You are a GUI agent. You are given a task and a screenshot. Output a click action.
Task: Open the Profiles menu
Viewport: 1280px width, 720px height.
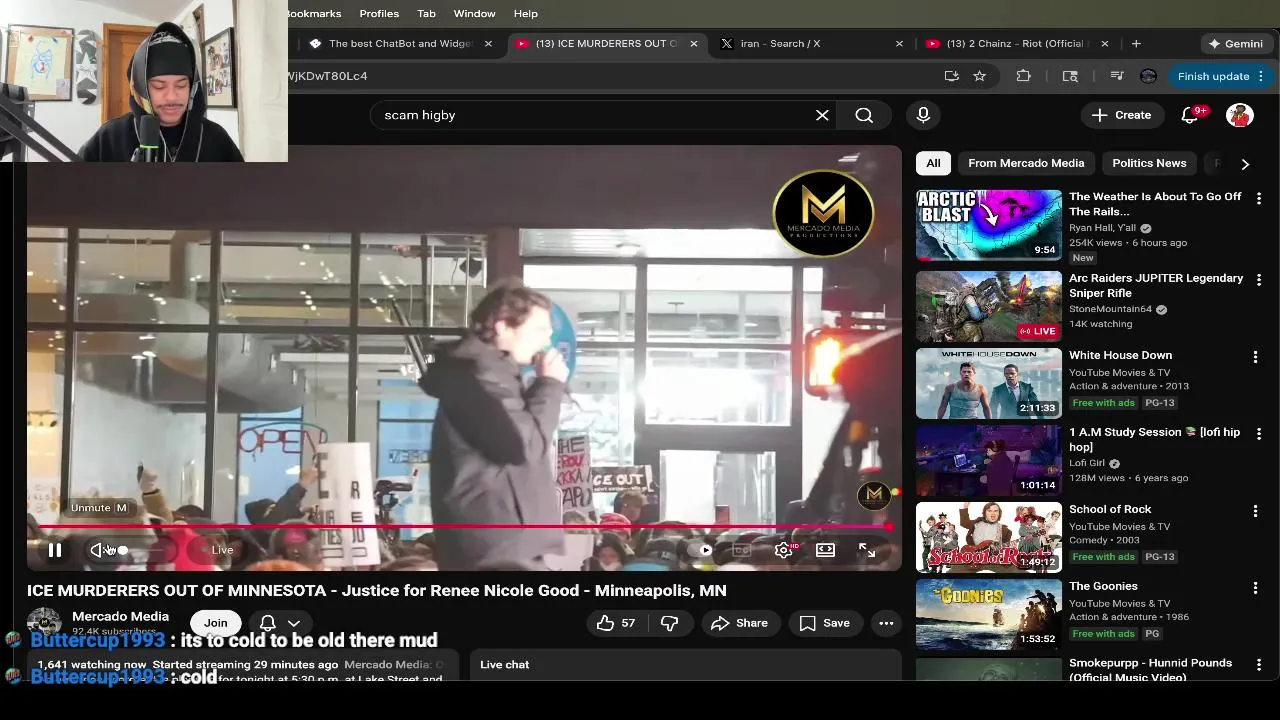379,14
